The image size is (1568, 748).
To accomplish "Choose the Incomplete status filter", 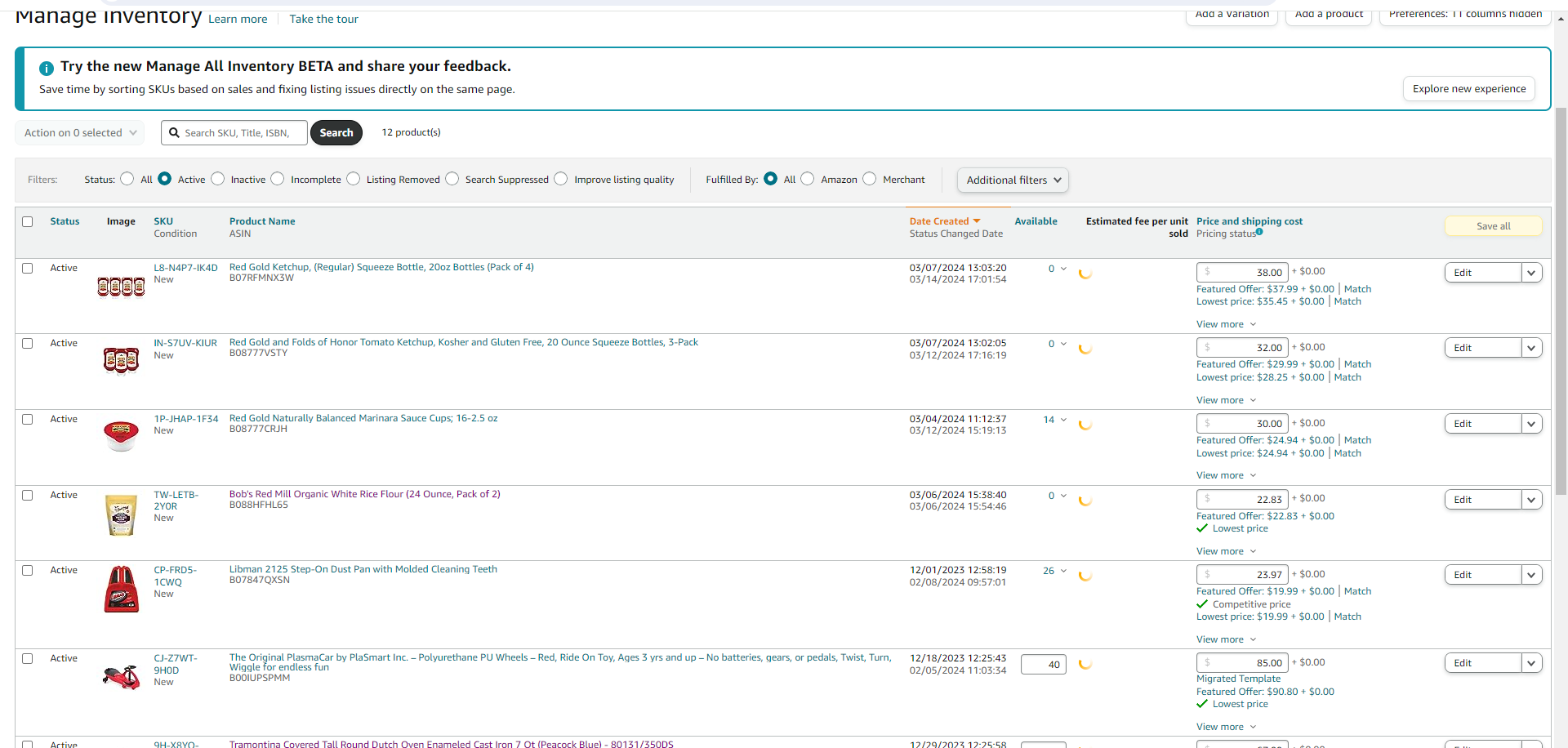I will [x=278, y=179].
